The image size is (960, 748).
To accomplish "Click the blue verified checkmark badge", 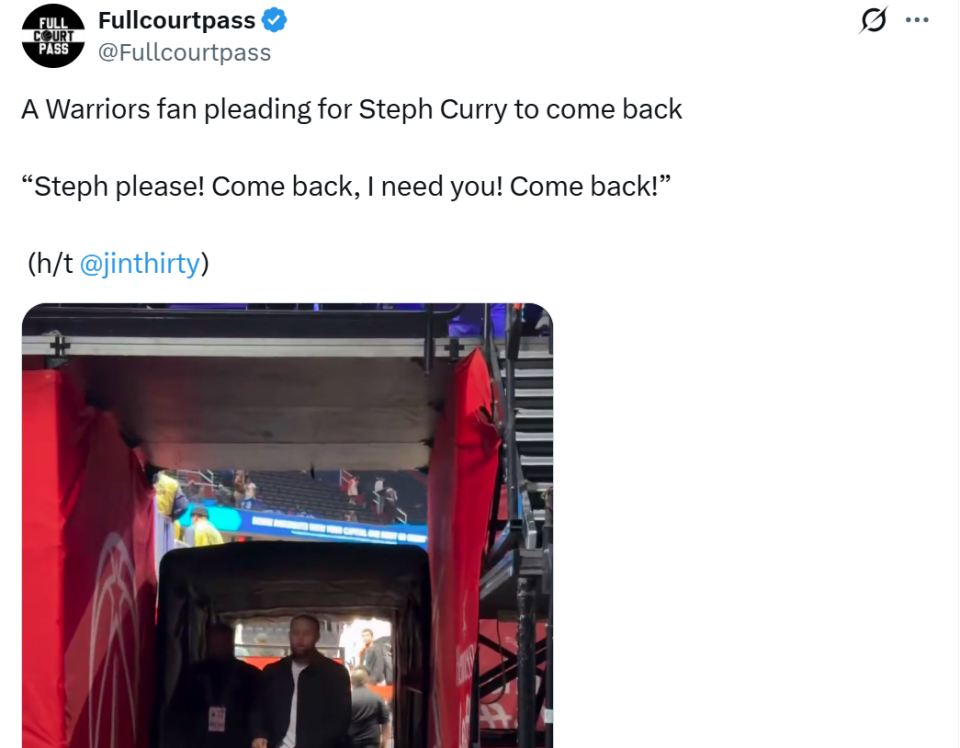I will [x=274, y=20].
